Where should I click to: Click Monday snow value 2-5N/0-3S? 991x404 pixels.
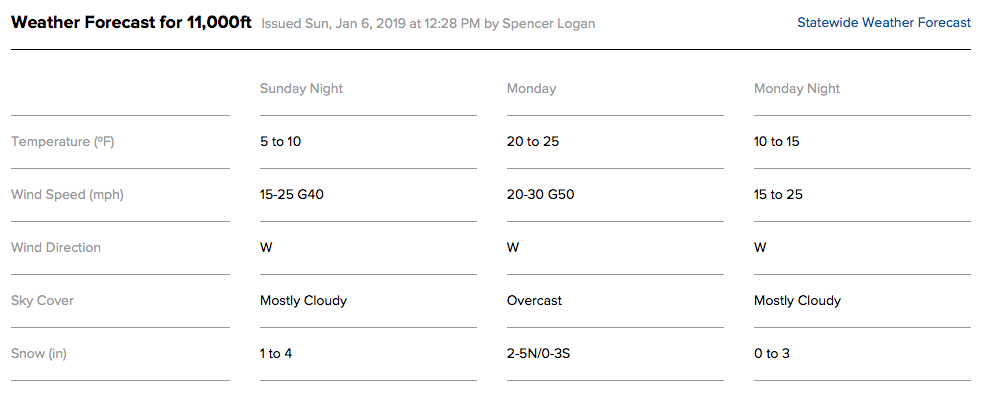(x=538, y=353)
